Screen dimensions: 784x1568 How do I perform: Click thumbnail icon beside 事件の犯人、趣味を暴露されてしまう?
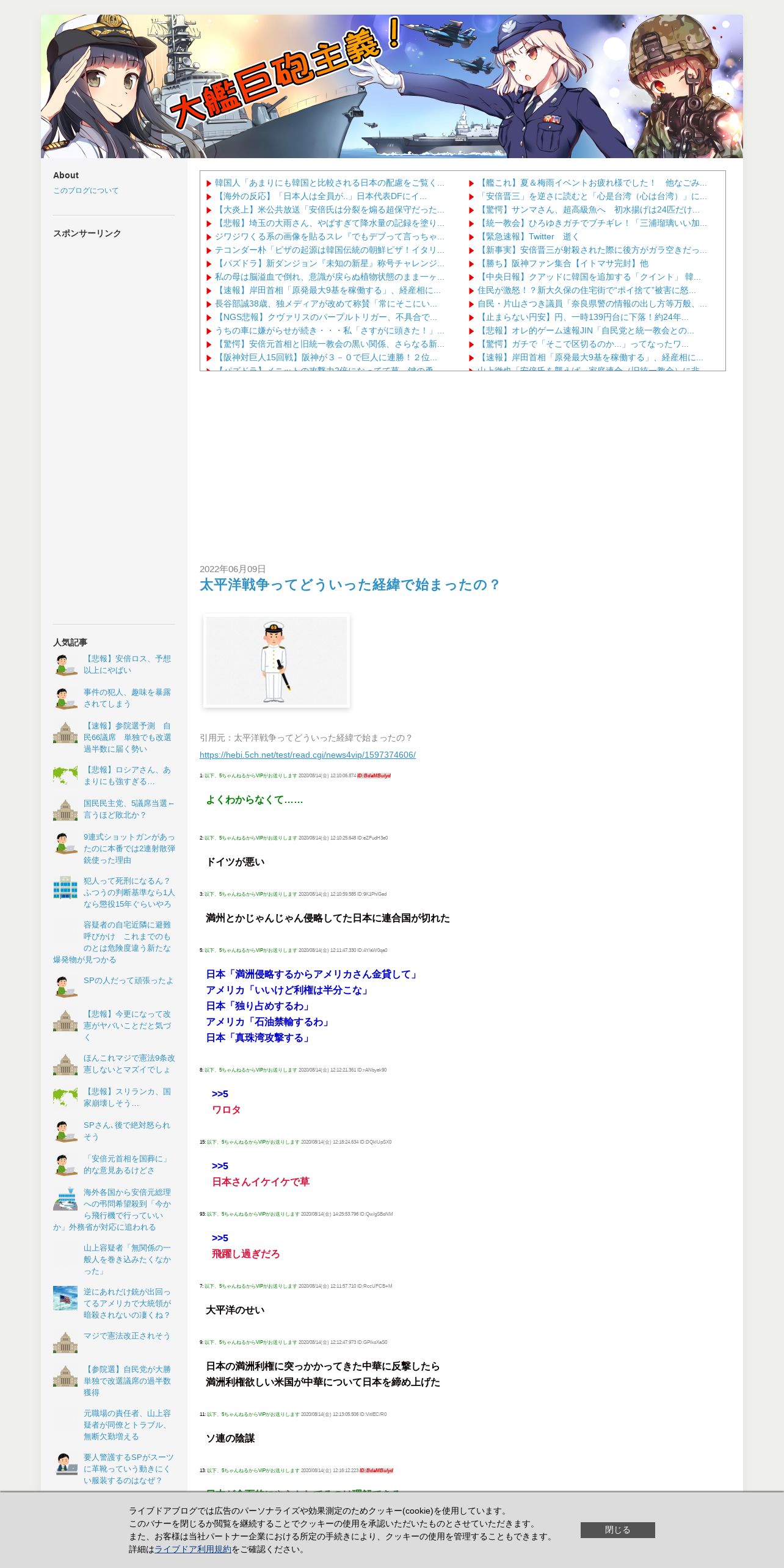click(x=65, y=699)
